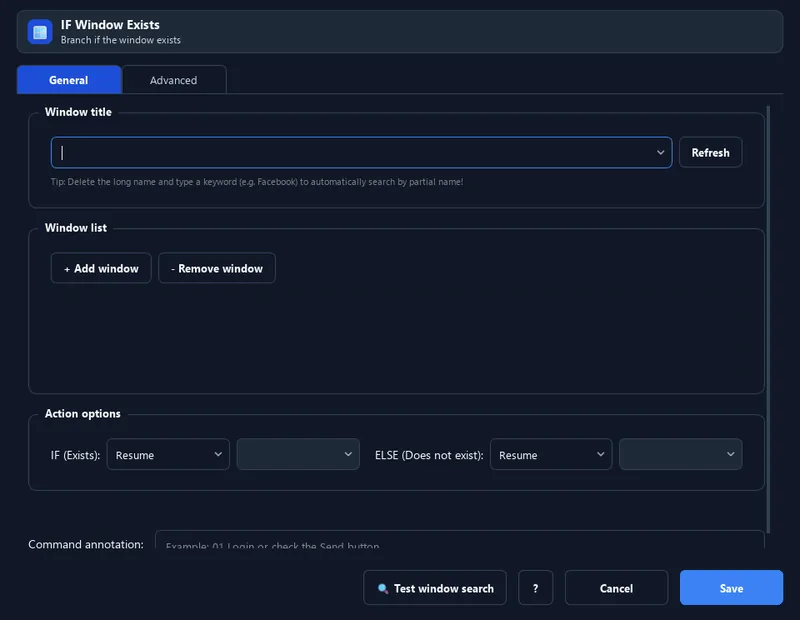Click the Remove window button
Screen dimensions: 800x620
point(217,268)
